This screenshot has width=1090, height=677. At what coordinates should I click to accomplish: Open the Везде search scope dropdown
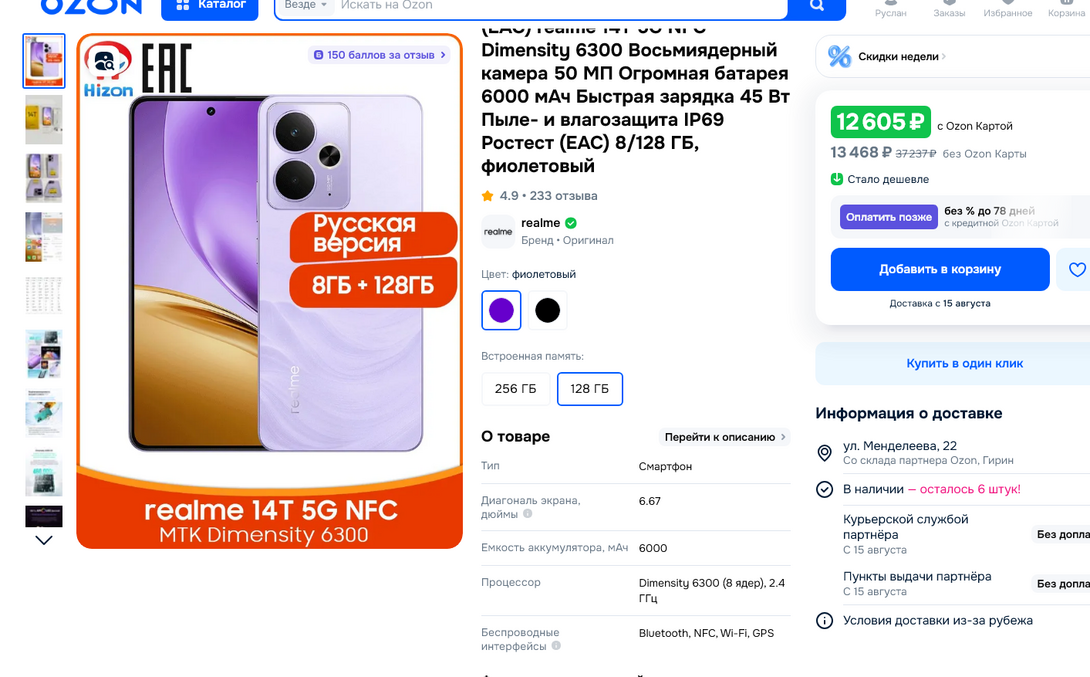(305, 6)
